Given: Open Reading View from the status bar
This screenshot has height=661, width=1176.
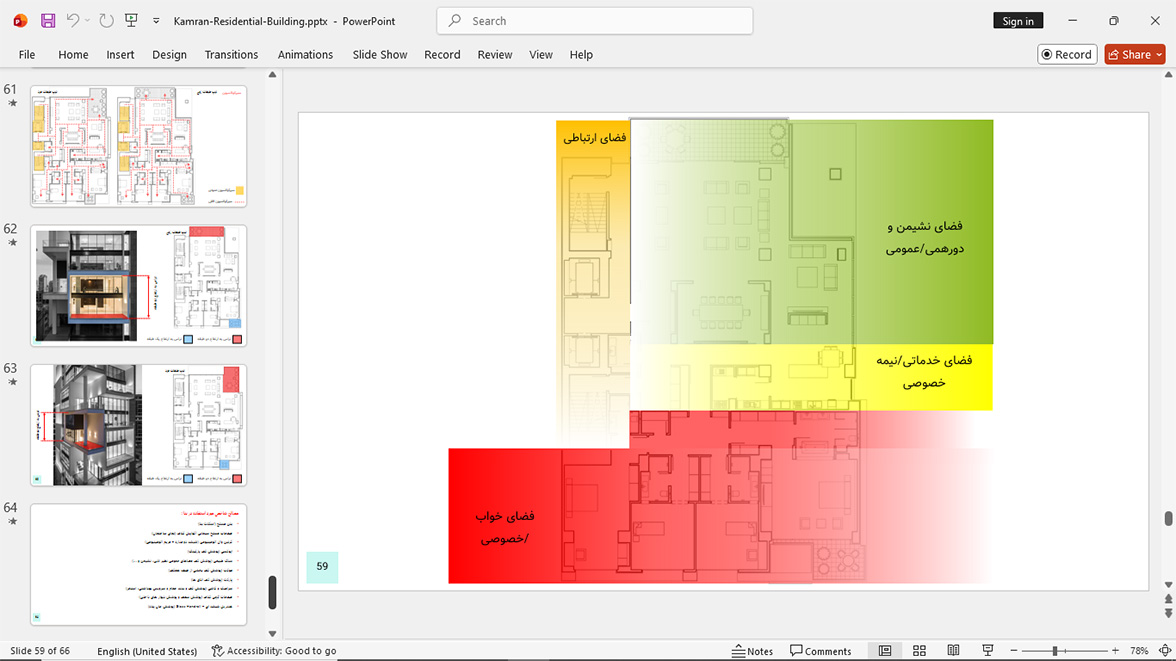Looking at the screenshot, I should pyautogui.click(x=953, y=650).
